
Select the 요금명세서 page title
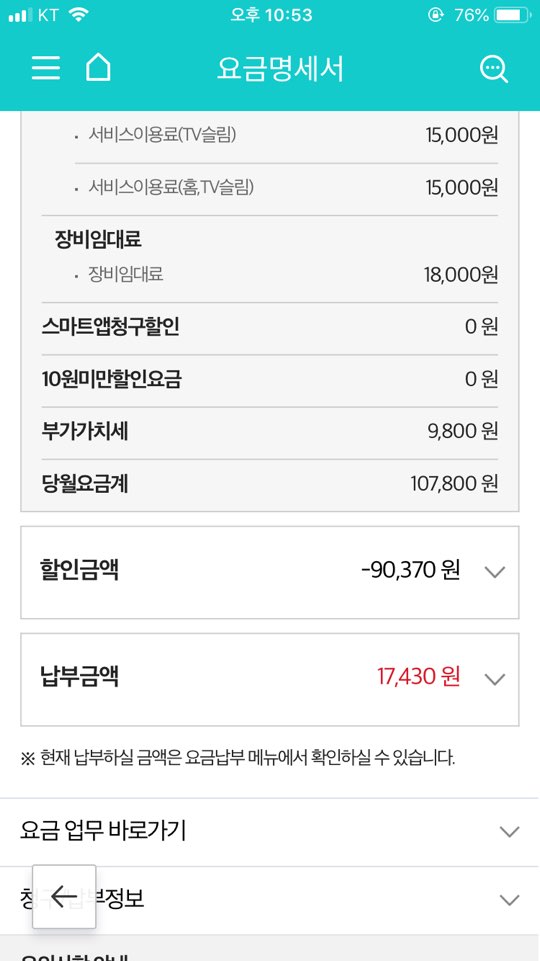click(x=280, y=69)
